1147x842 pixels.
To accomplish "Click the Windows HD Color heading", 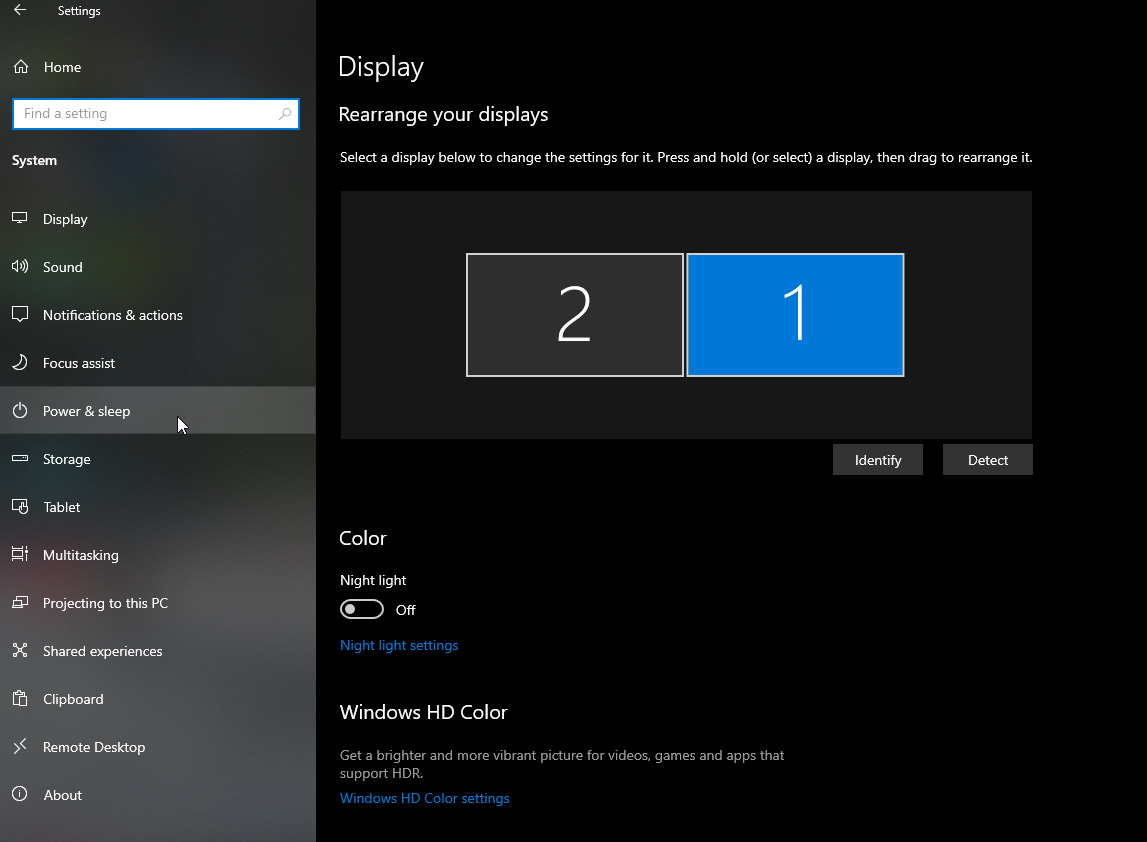I will point(424,712).
